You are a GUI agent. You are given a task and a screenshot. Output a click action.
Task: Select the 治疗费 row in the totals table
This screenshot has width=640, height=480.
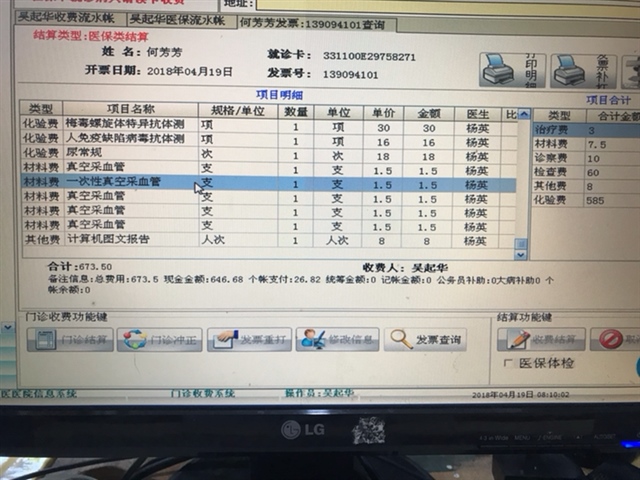click(x=555, y=131)
